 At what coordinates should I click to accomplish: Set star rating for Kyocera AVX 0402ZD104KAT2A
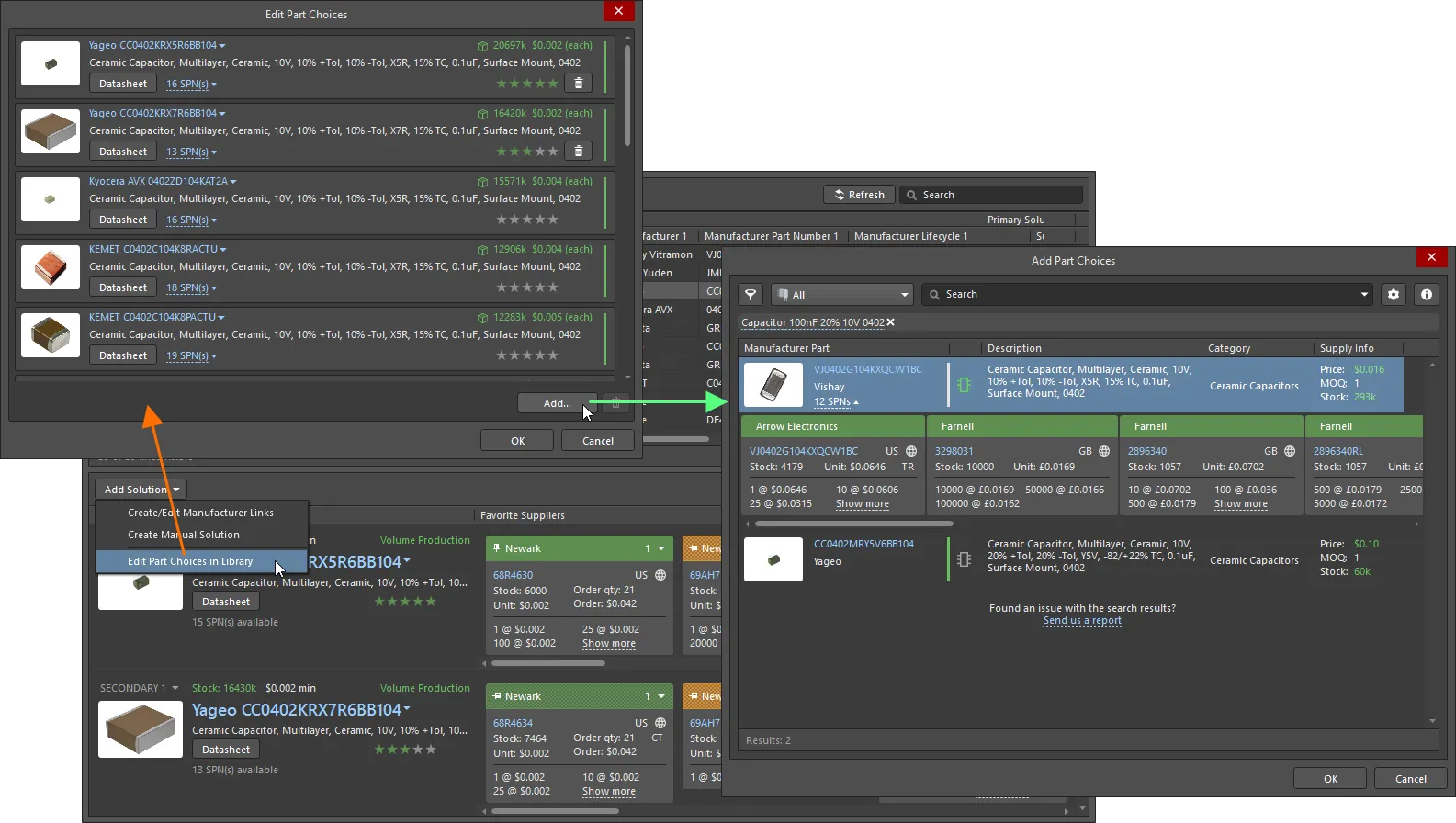(527, 220)
